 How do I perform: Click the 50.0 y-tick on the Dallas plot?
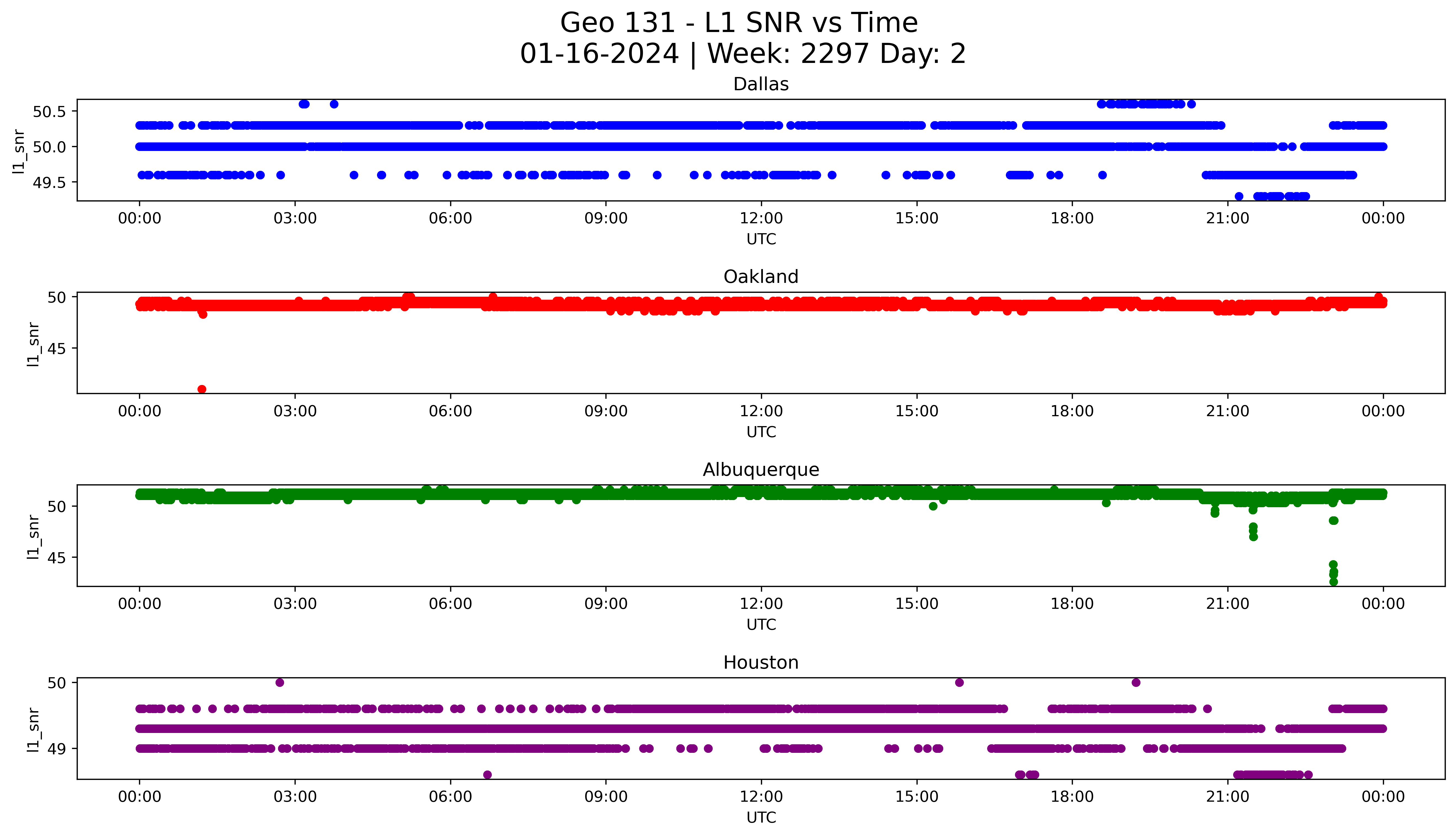click(50, 147)
